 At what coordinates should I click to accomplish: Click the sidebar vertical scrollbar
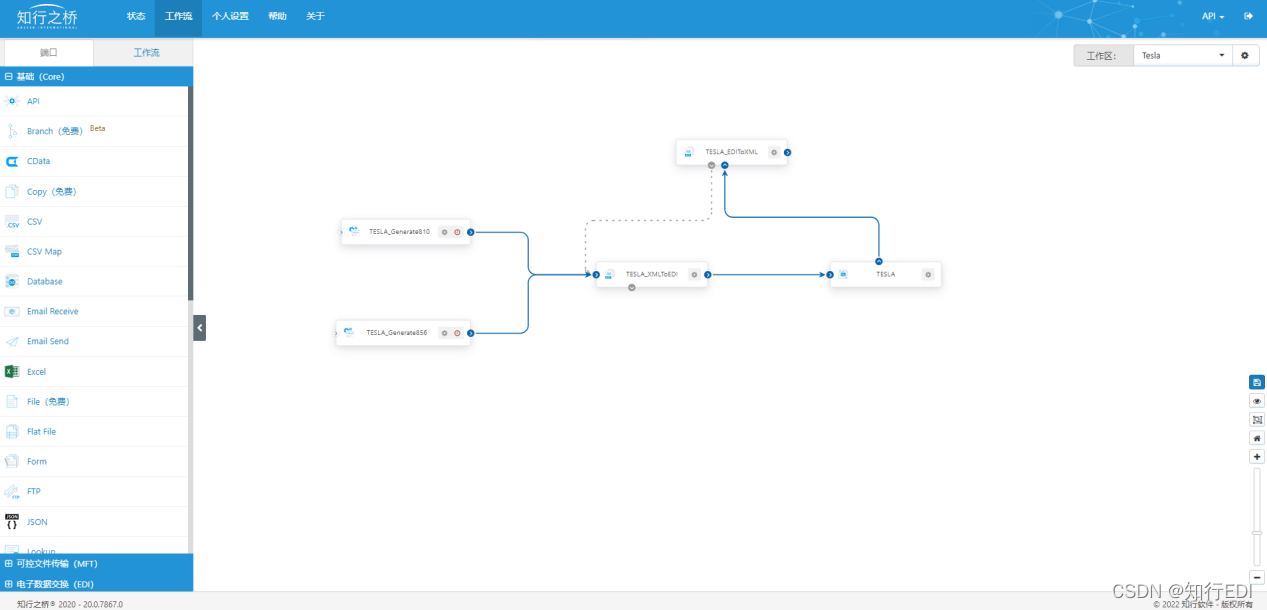[190, 193]
